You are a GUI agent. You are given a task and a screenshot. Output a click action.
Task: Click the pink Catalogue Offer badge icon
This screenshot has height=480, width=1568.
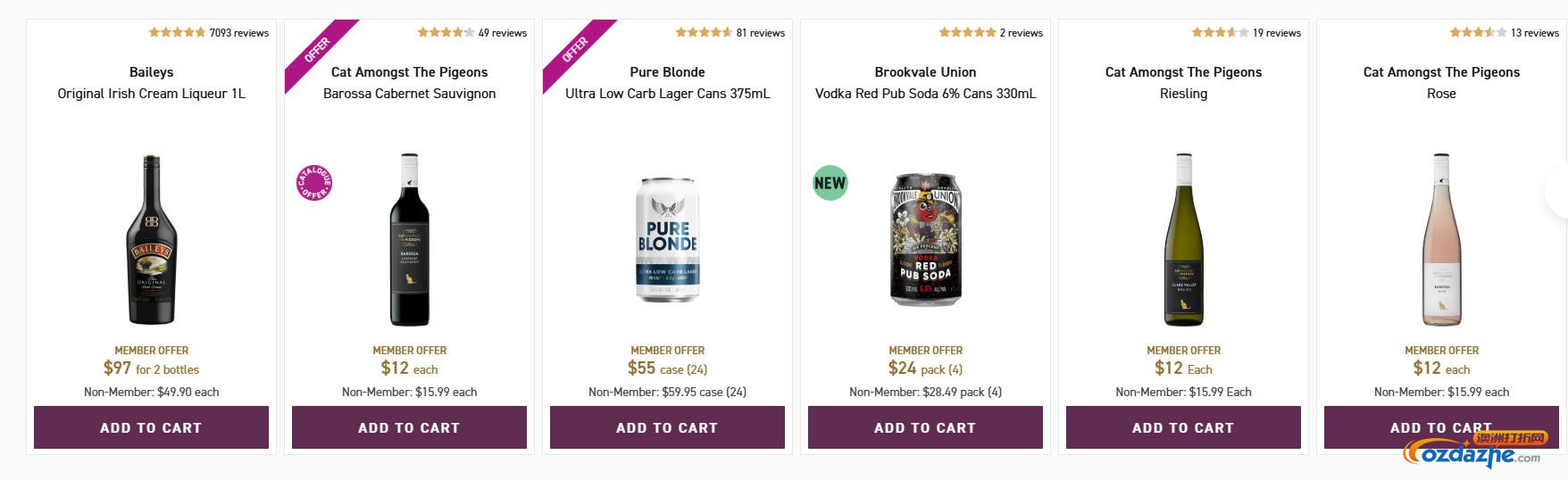click(x=314, y=183)
